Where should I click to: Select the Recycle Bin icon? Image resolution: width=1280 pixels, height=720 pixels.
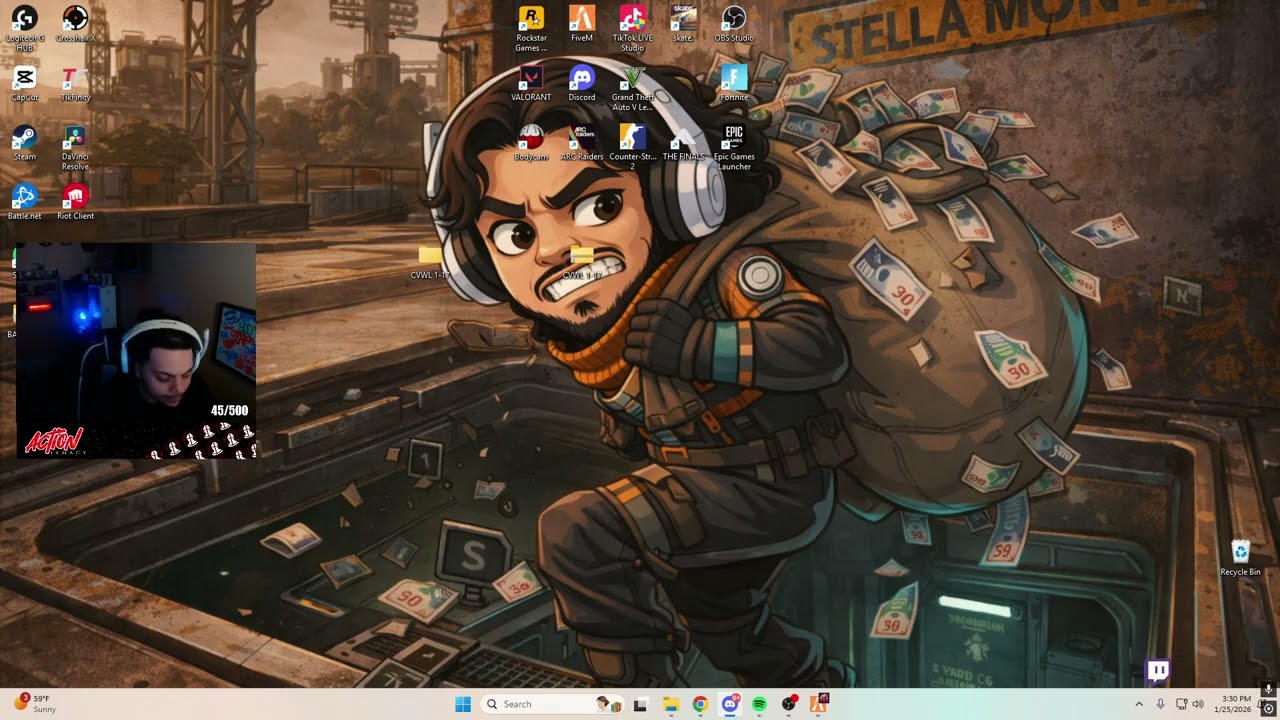point(1240,558)
